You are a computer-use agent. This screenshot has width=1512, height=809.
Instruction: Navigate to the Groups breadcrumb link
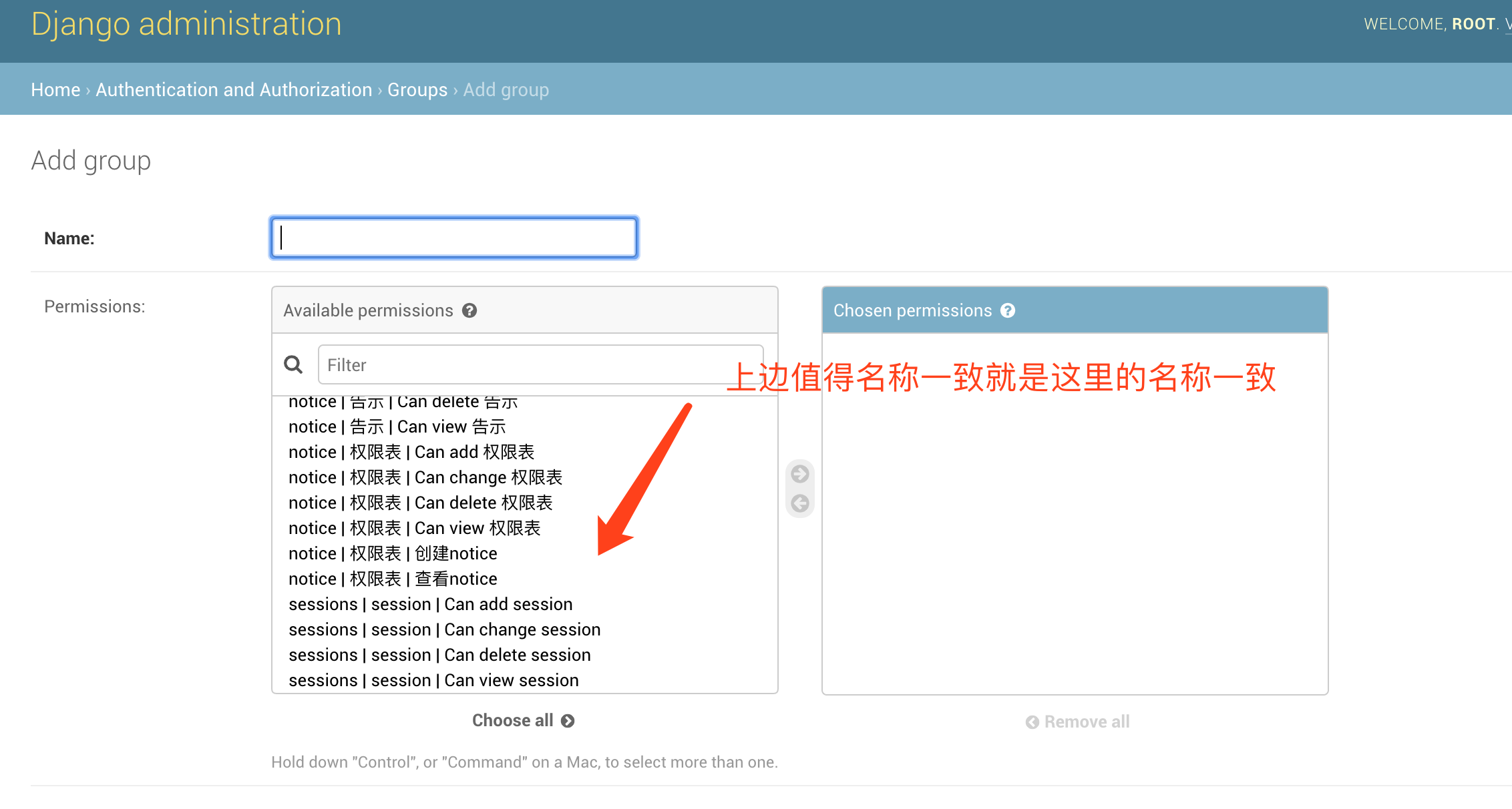point(417,89)
